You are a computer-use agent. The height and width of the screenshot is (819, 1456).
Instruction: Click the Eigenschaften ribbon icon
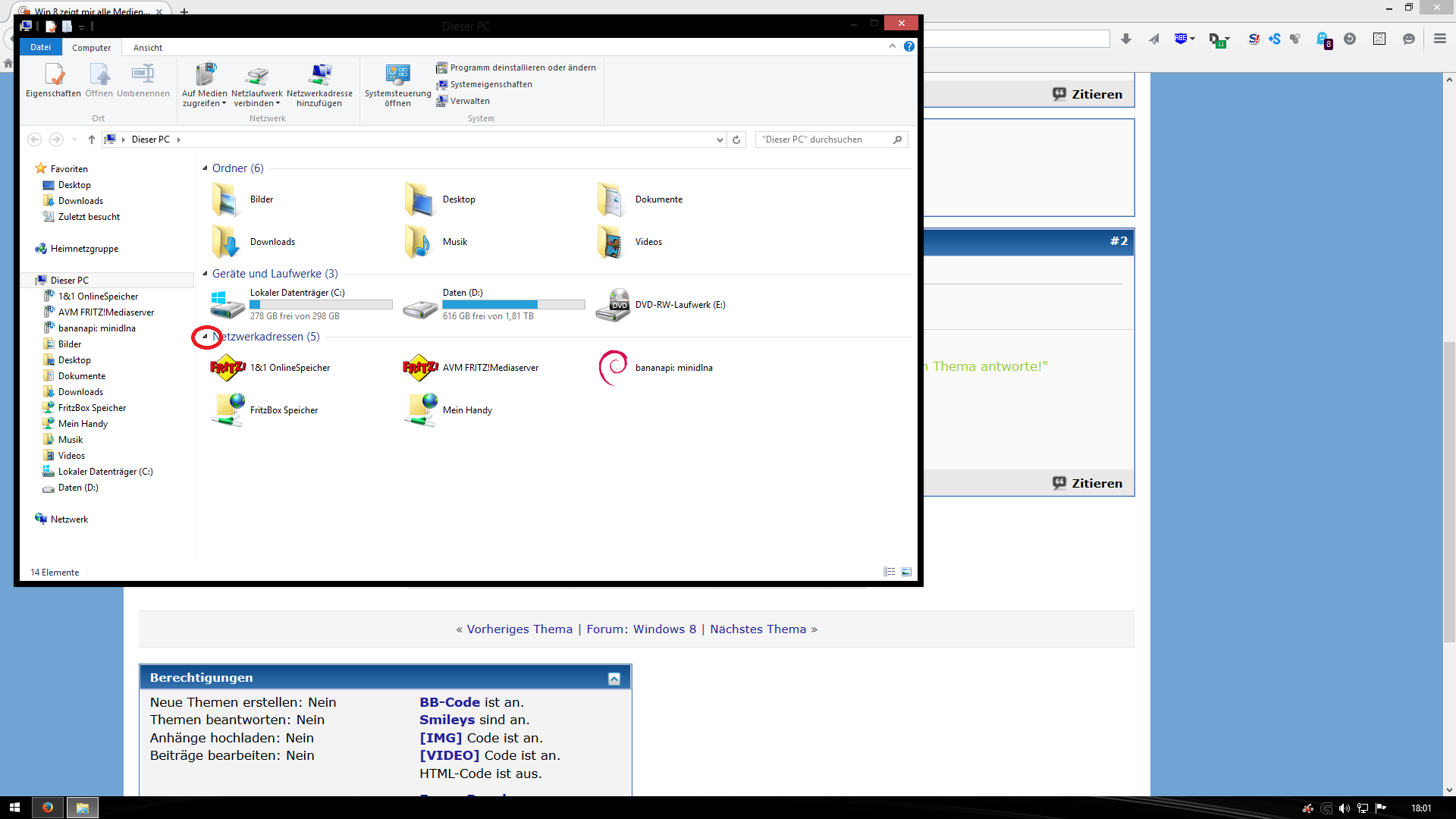(53, 75)
